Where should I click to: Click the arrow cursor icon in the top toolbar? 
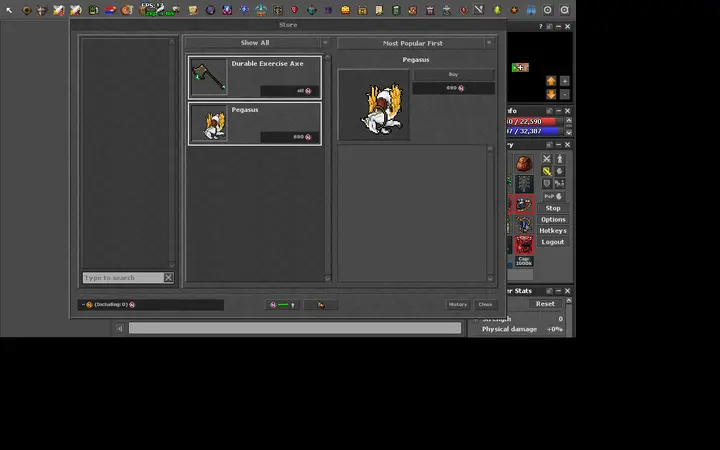click(9, 10)
